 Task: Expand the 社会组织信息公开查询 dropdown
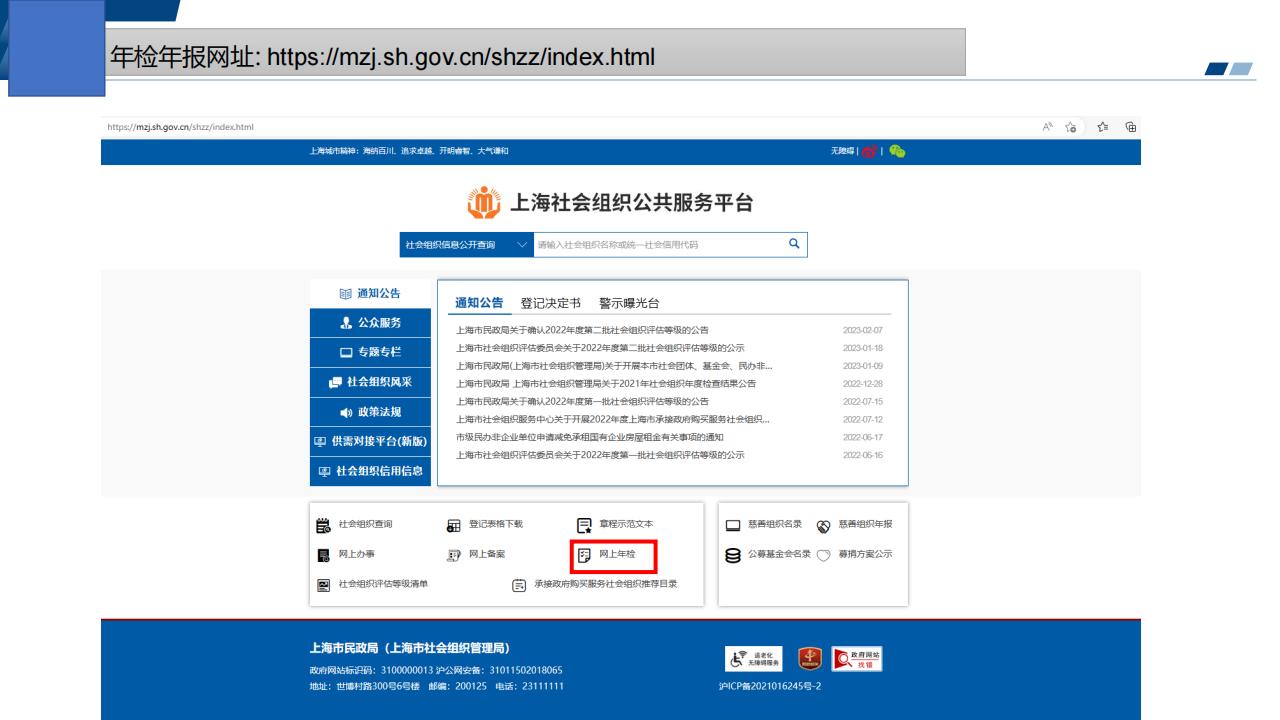point(522,244)
